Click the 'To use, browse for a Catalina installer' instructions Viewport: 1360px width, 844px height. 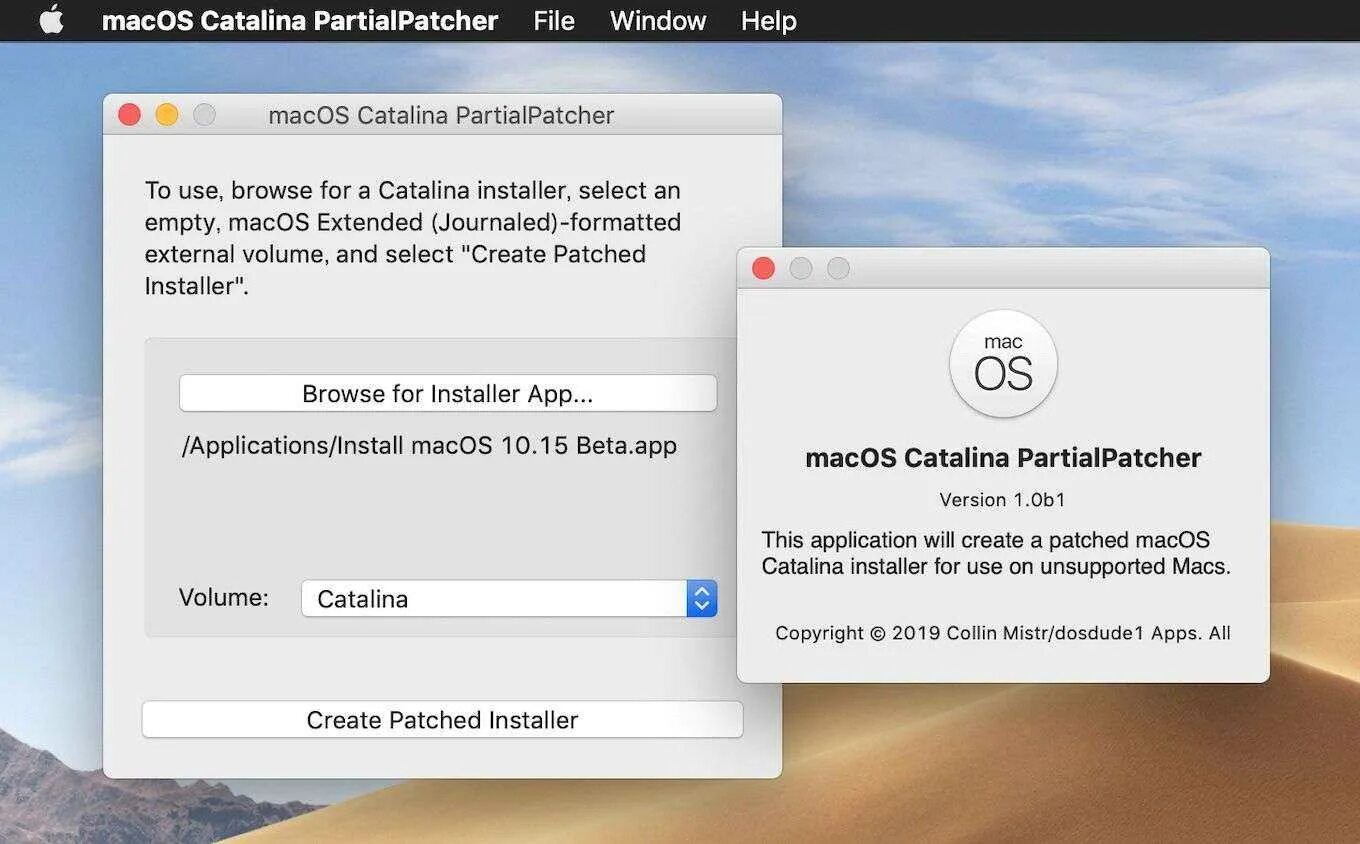413,238
